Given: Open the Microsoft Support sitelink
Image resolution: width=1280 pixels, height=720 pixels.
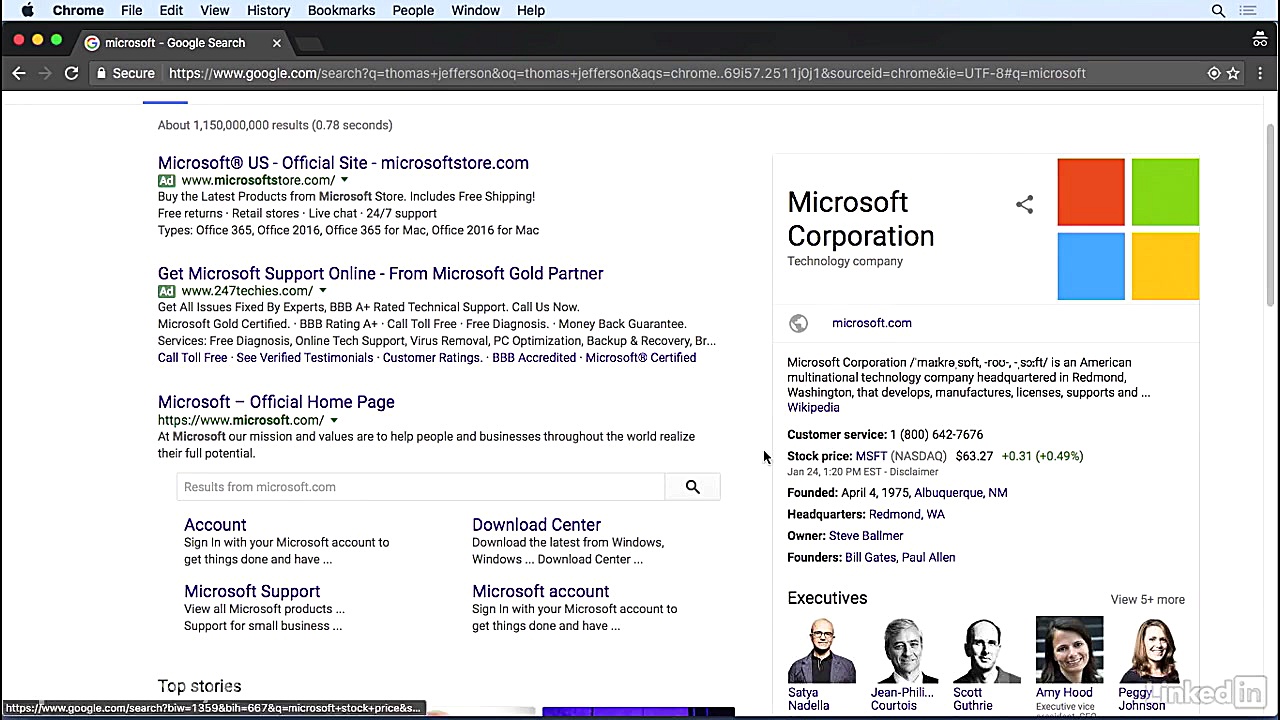Looking at the screenshot, I should point(252,592).
